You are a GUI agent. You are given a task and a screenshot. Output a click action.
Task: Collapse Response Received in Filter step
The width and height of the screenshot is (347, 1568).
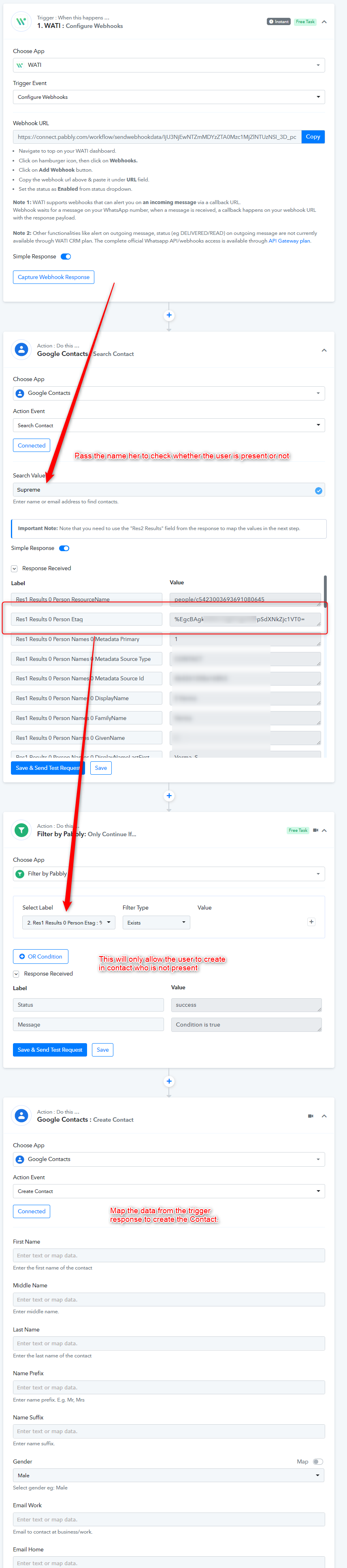coord(16,974)
